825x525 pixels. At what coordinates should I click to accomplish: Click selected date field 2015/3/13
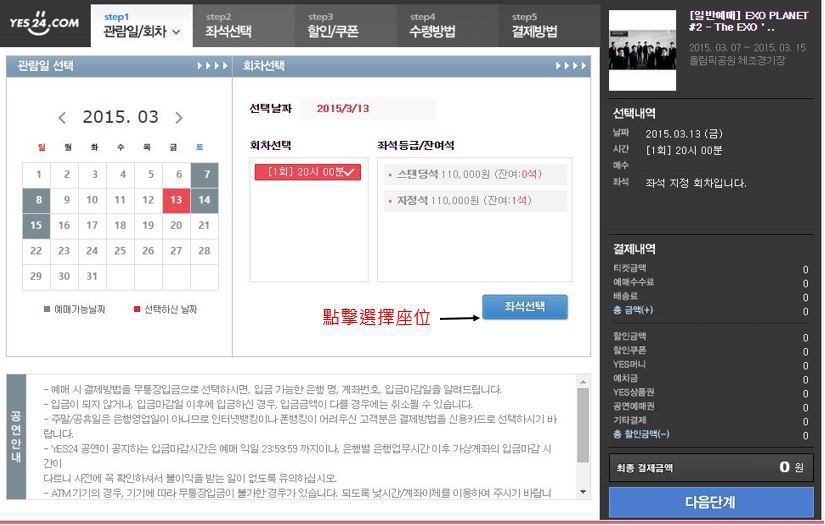point(368,108)
